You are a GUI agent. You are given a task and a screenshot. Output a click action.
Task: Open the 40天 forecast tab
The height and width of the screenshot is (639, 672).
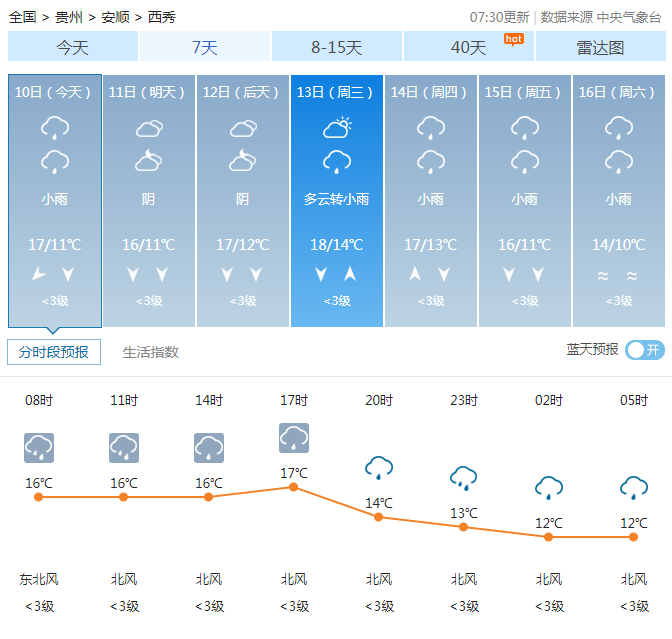[468, 47]
